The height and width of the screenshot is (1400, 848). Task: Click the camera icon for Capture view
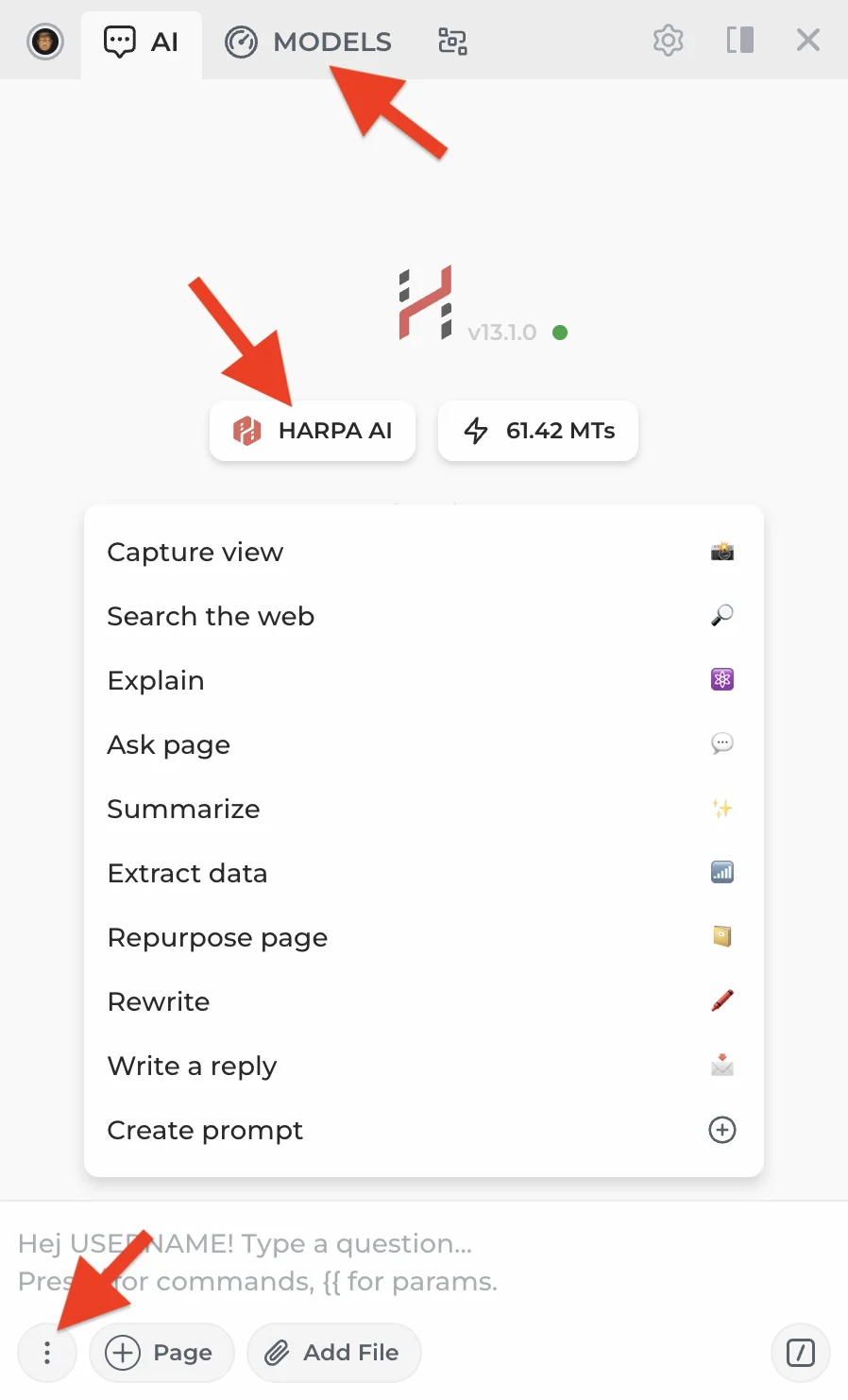[x=721, y=552]
